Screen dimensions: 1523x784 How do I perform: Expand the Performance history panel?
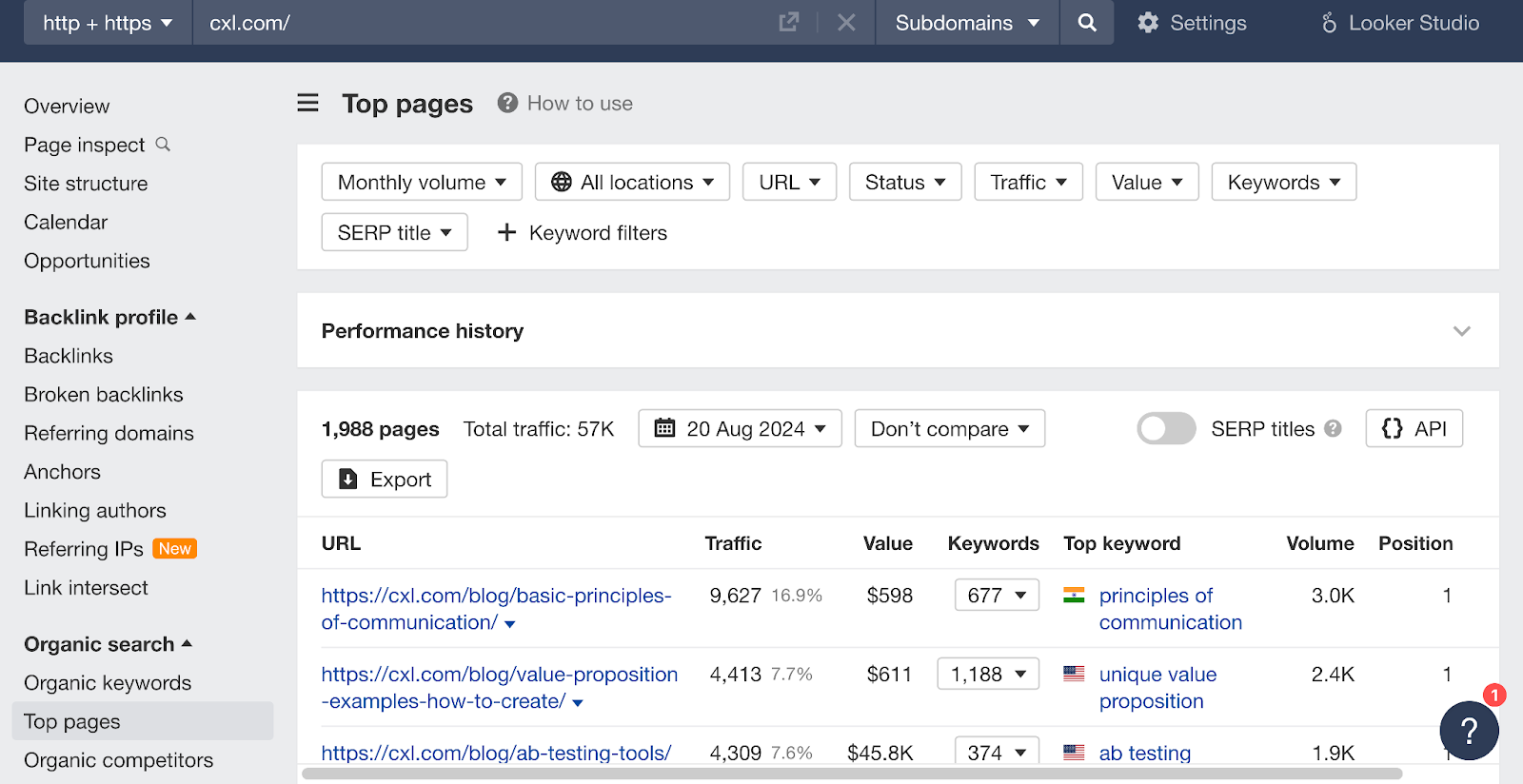pos(1462,331)
